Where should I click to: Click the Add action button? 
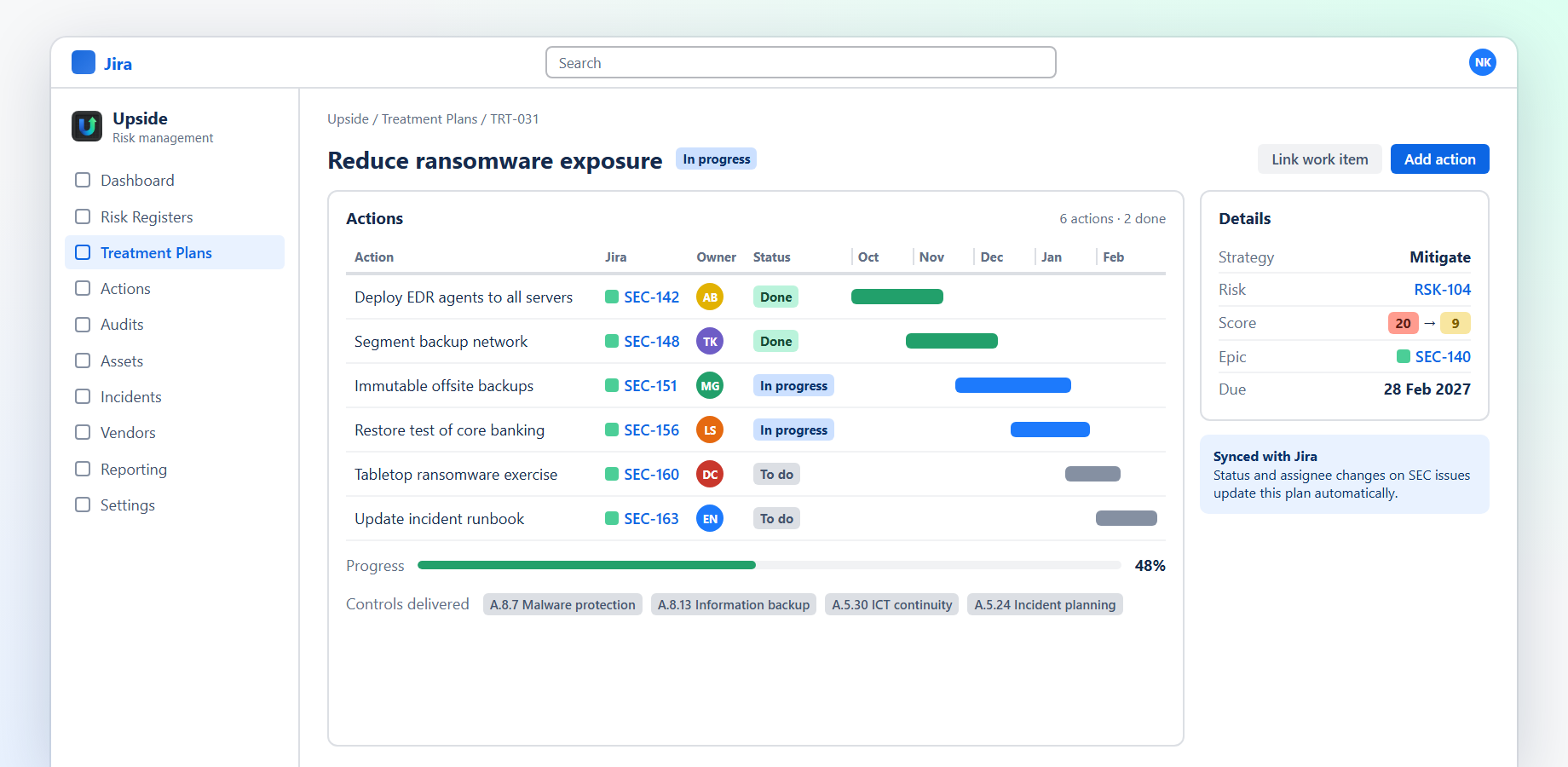pos(1440,159)
